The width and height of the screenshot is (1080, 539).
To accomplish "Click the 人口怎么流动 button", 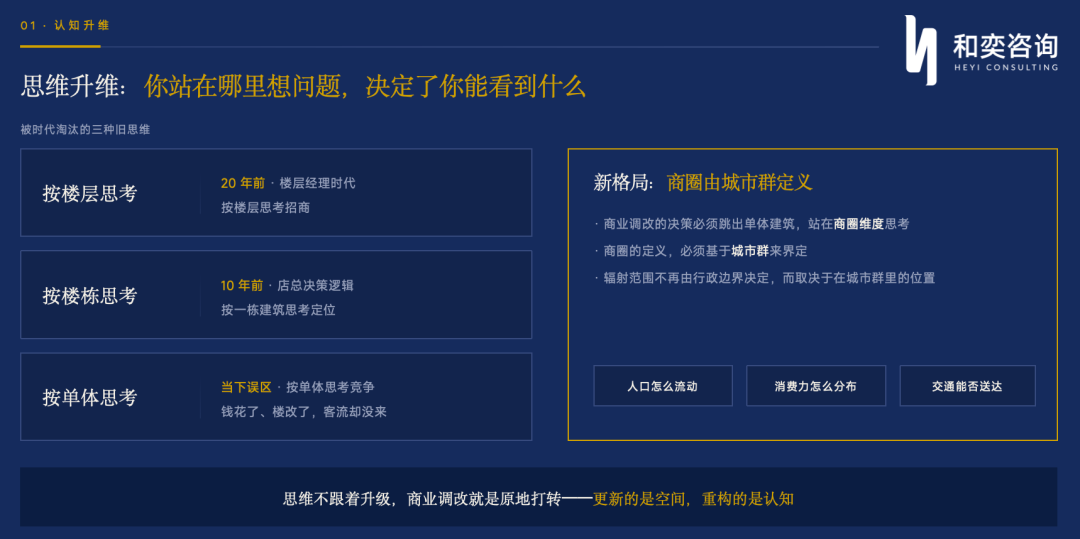I will coord(663,386).
